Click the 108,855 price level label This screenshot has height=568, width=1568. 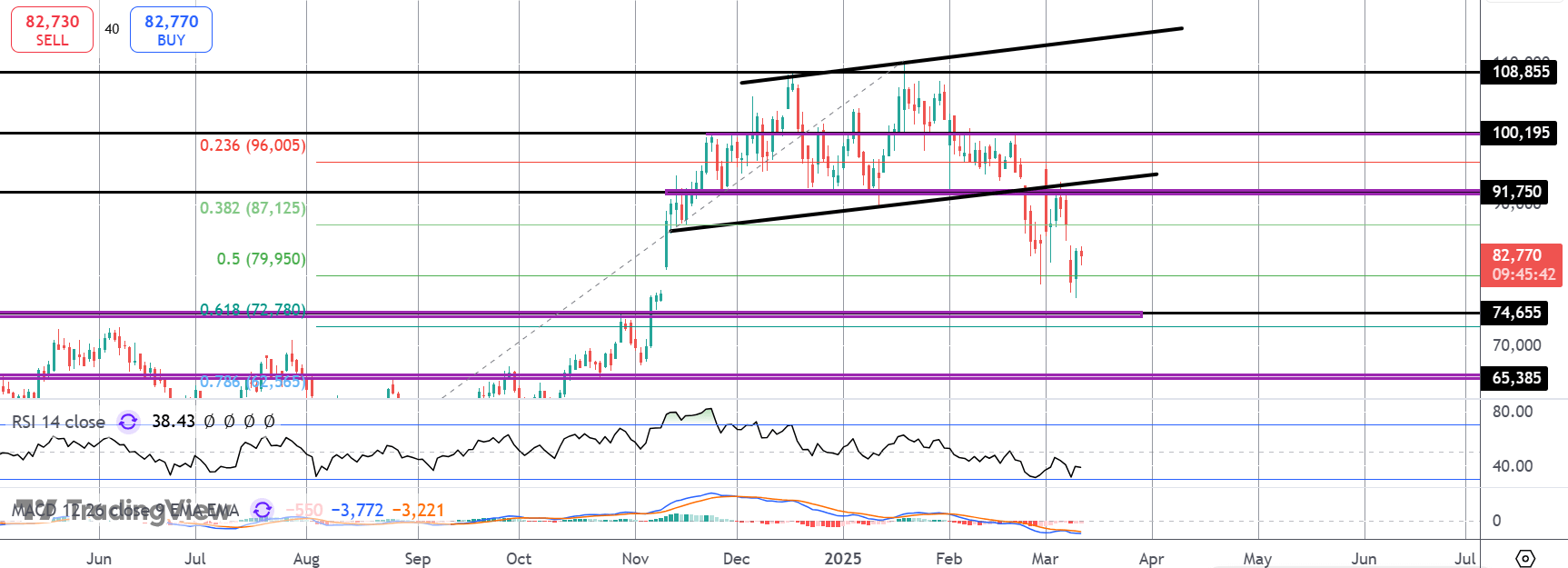click(1520, 72)
